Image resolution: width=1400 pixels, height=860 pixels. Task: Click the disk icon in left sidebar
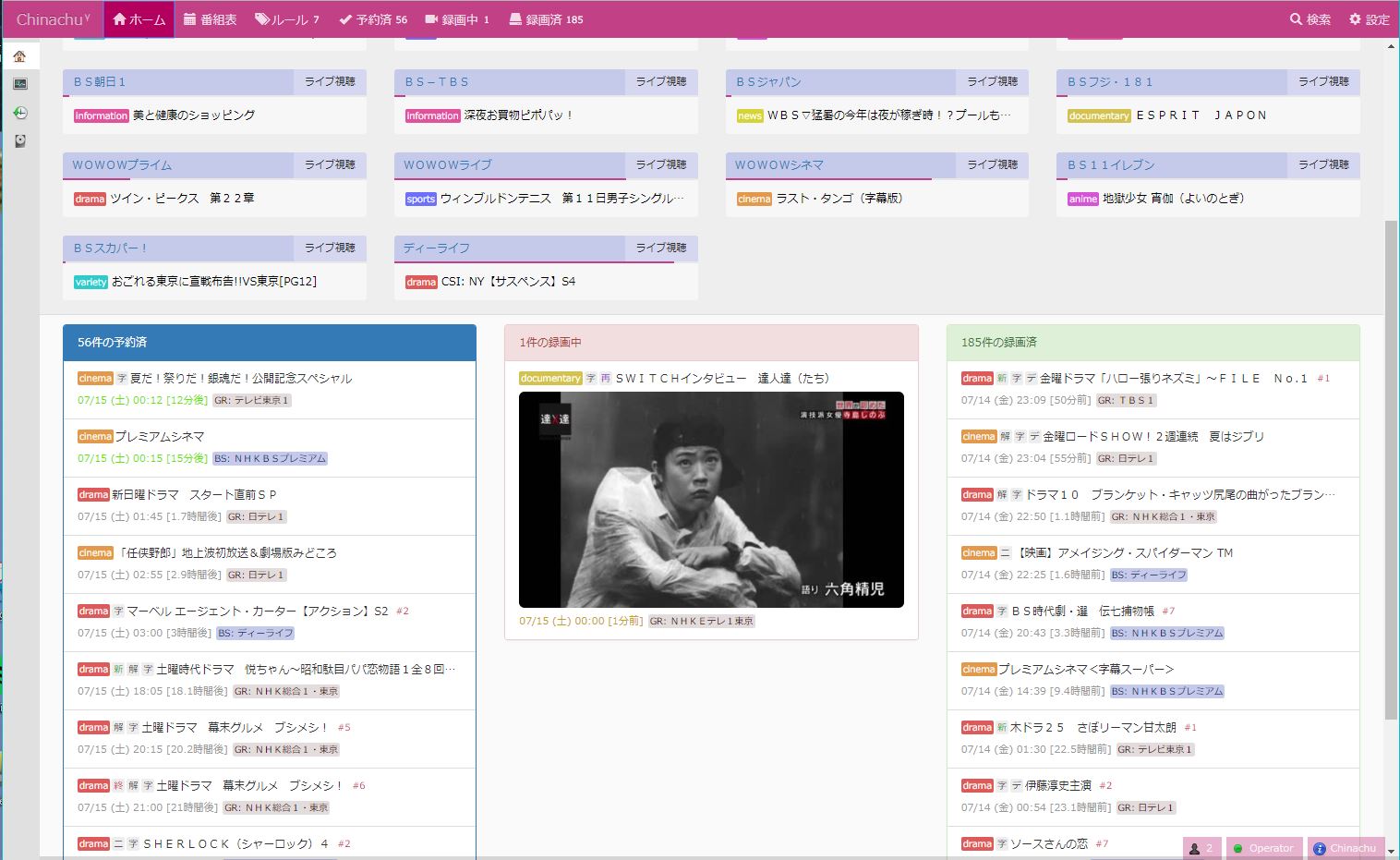19,140
